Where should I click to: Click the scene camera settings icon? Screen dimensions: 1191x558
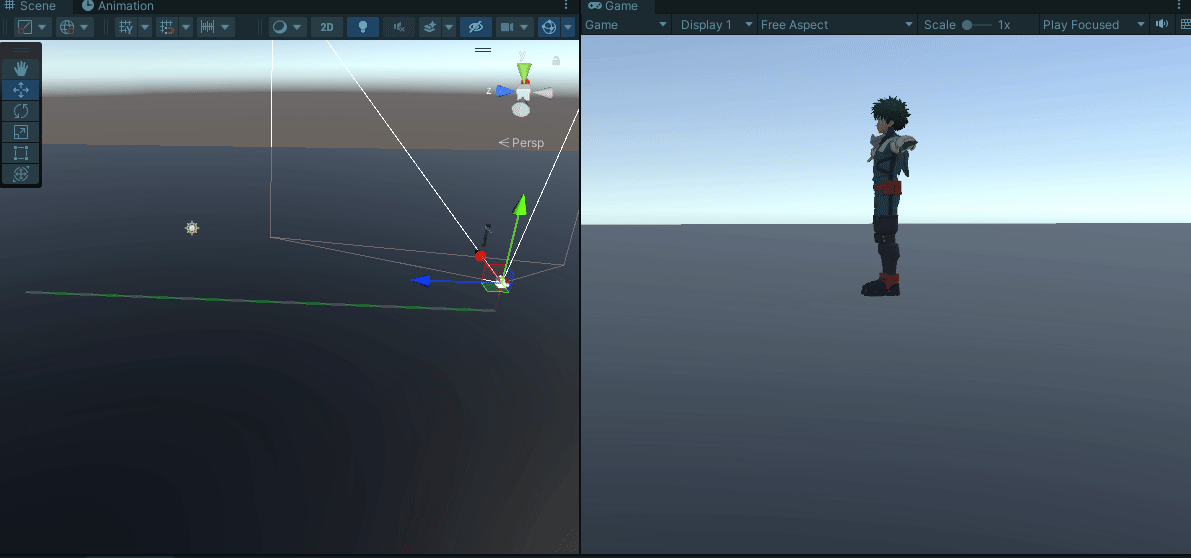pyautogui.click(x=507, y=27)
